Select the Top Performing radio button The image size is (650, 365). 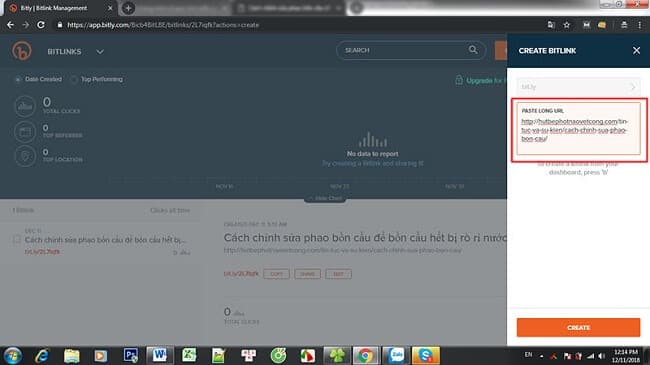coord(73,79)
